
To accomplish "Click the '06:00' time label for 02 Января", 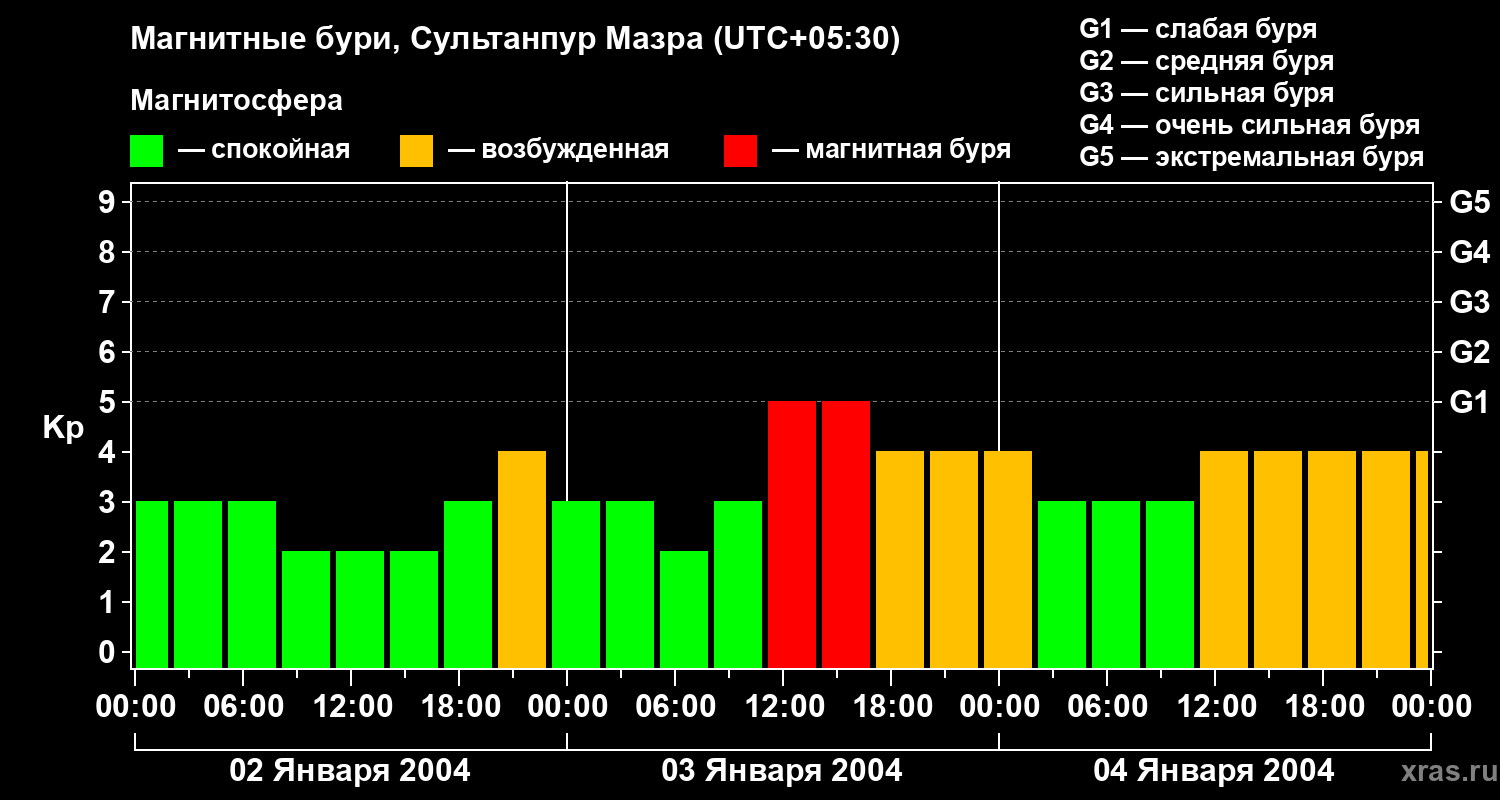I will (243, 706).
